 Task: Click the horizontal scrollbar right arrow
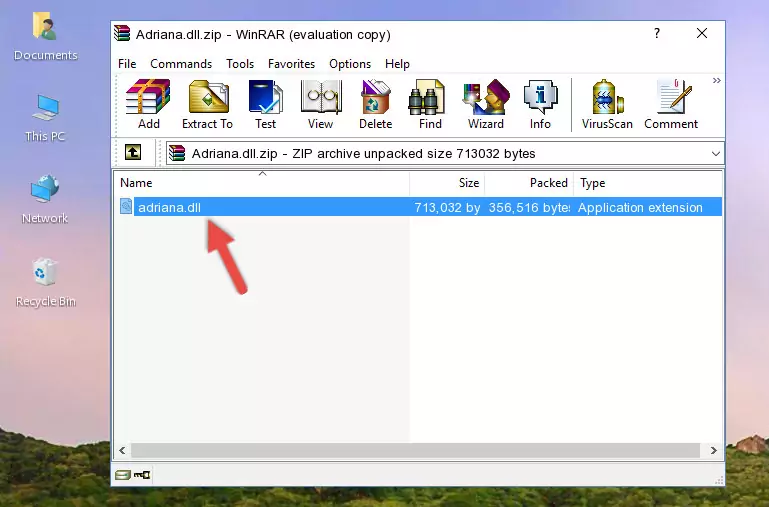(x=714, y=450)
